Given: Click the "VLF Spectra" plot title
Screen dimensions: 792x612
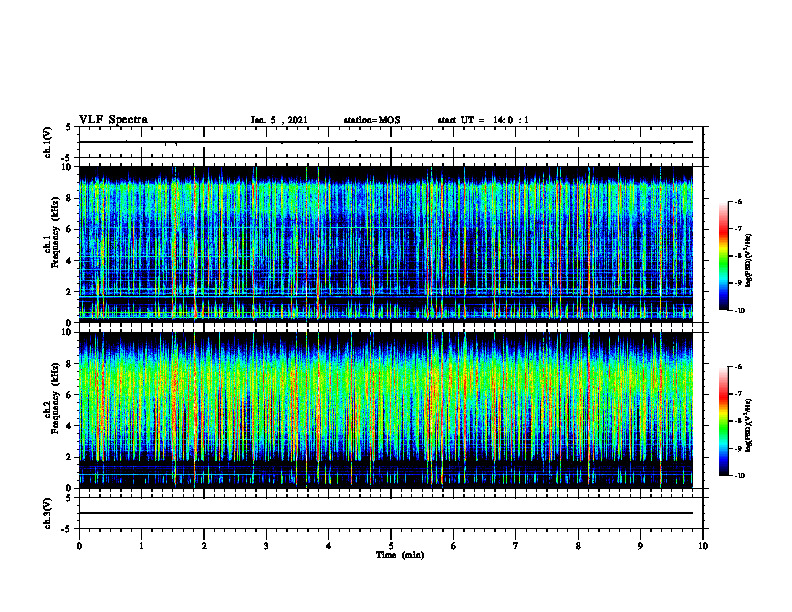Looking at the screenshot, I should 113,120.
